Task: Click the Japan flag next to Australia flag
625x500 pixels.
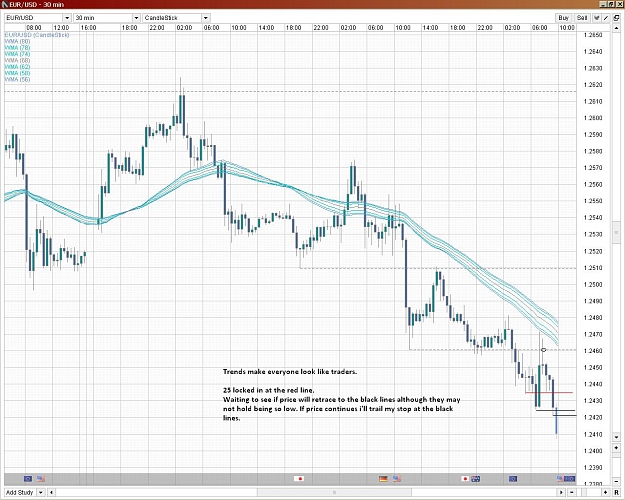Action: point(465,478)
